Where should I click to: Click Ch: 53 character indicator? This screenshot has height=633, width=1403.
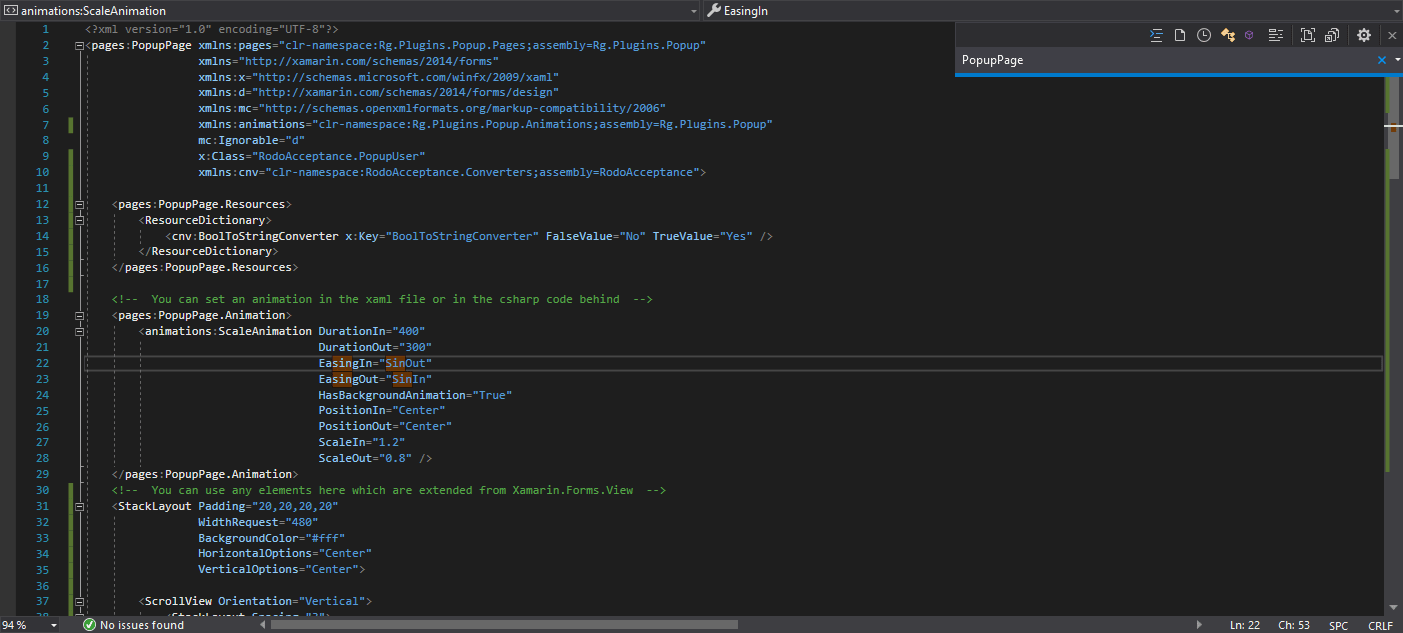pos(1293,625)
